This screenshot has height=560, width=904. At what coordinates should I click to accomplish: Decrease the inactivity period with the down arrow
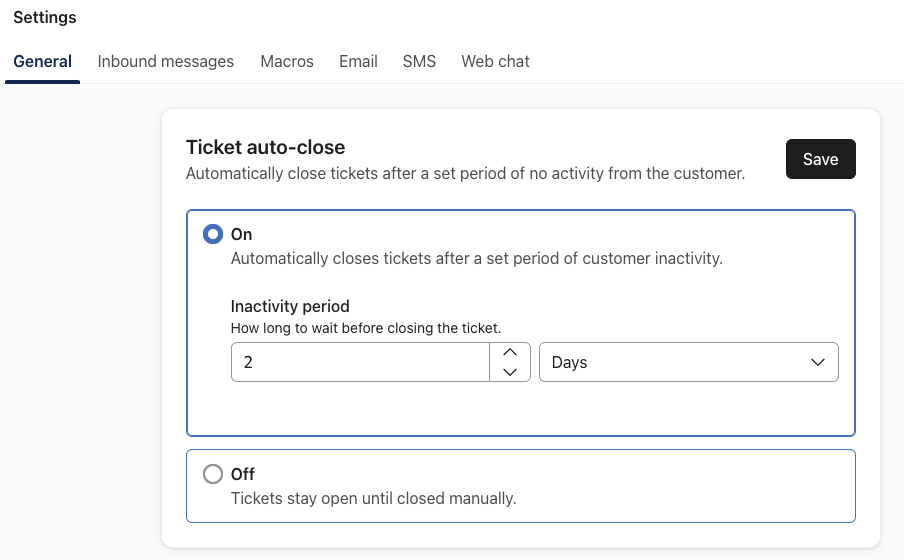(510, 372)
